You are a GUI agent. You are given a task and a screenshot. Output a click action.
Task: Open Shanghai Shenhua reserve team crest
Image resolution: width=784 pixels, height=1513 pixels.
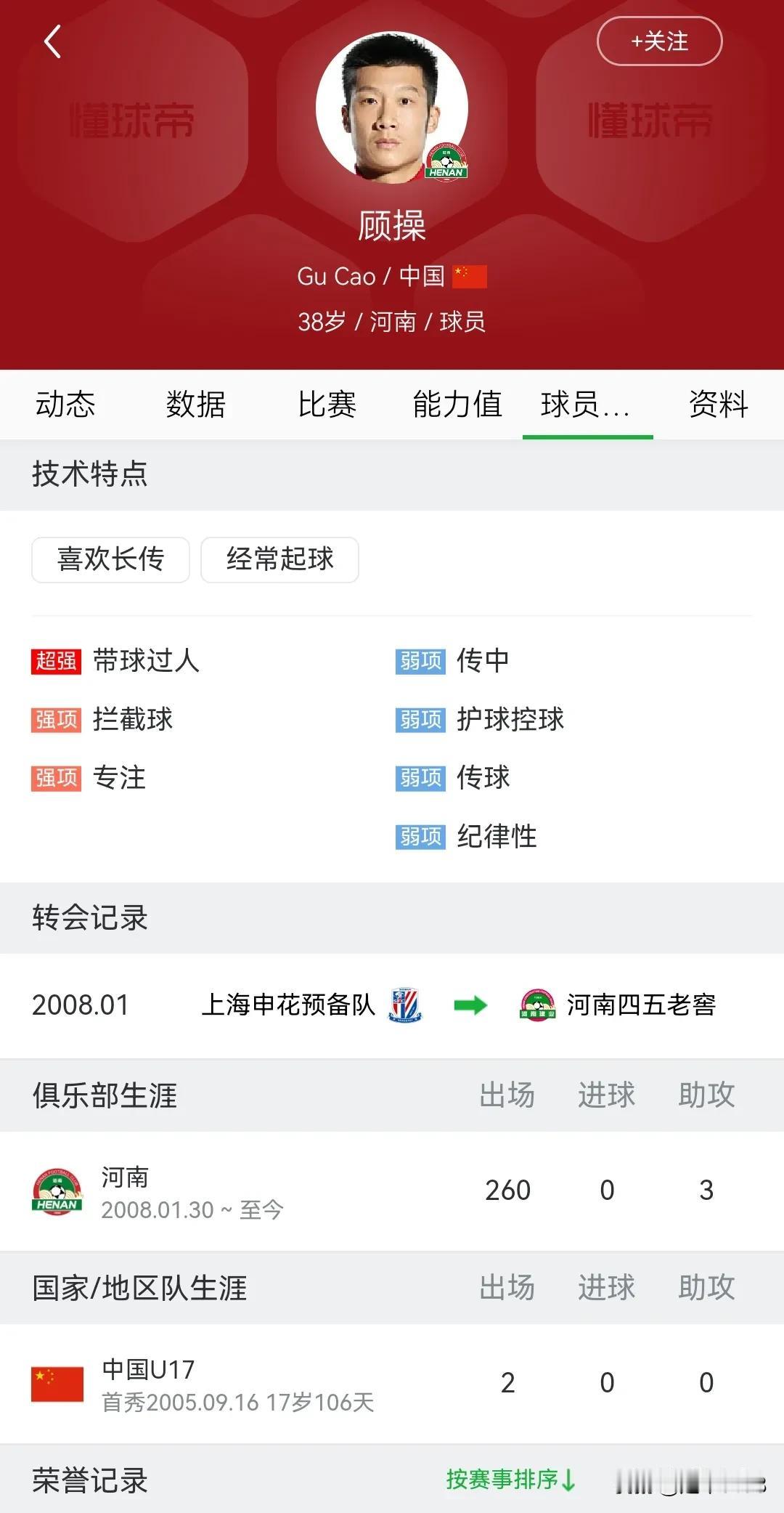pyautogui.click(x=406, y=1005)
